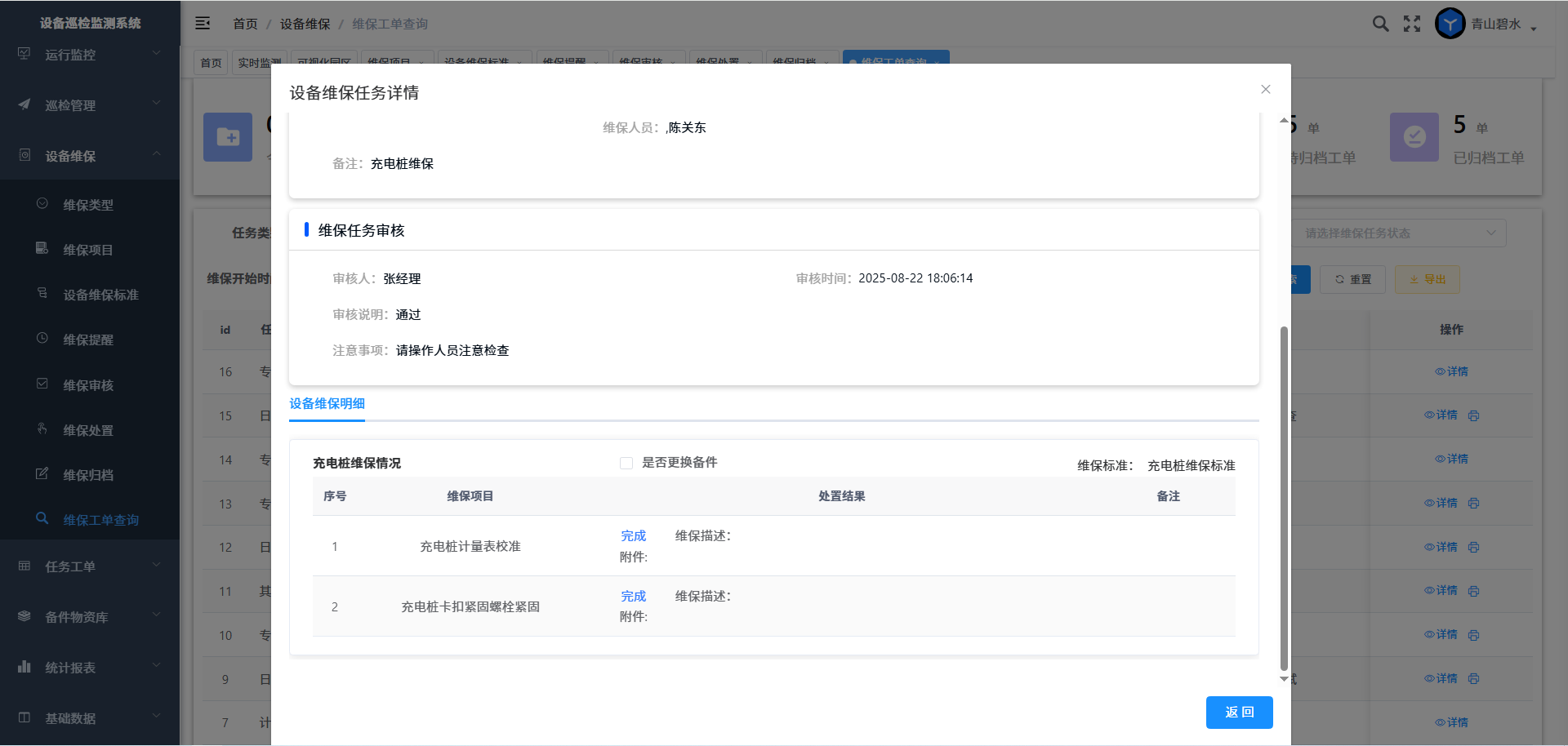
Task: Click the hamburger menu collapse icon
Action: pyautogui.click(x=203, y=24)
